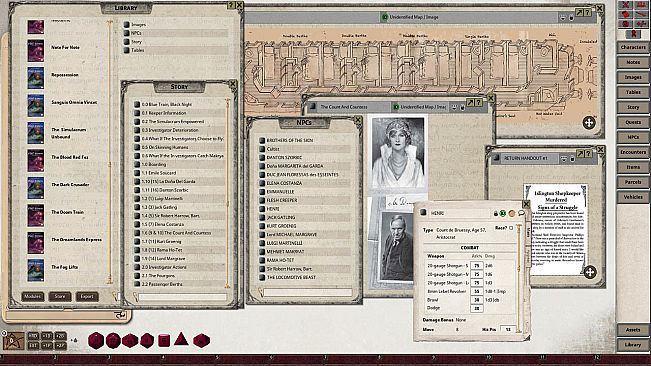Toggle the lock on Return Handout #1

(572, 159)
